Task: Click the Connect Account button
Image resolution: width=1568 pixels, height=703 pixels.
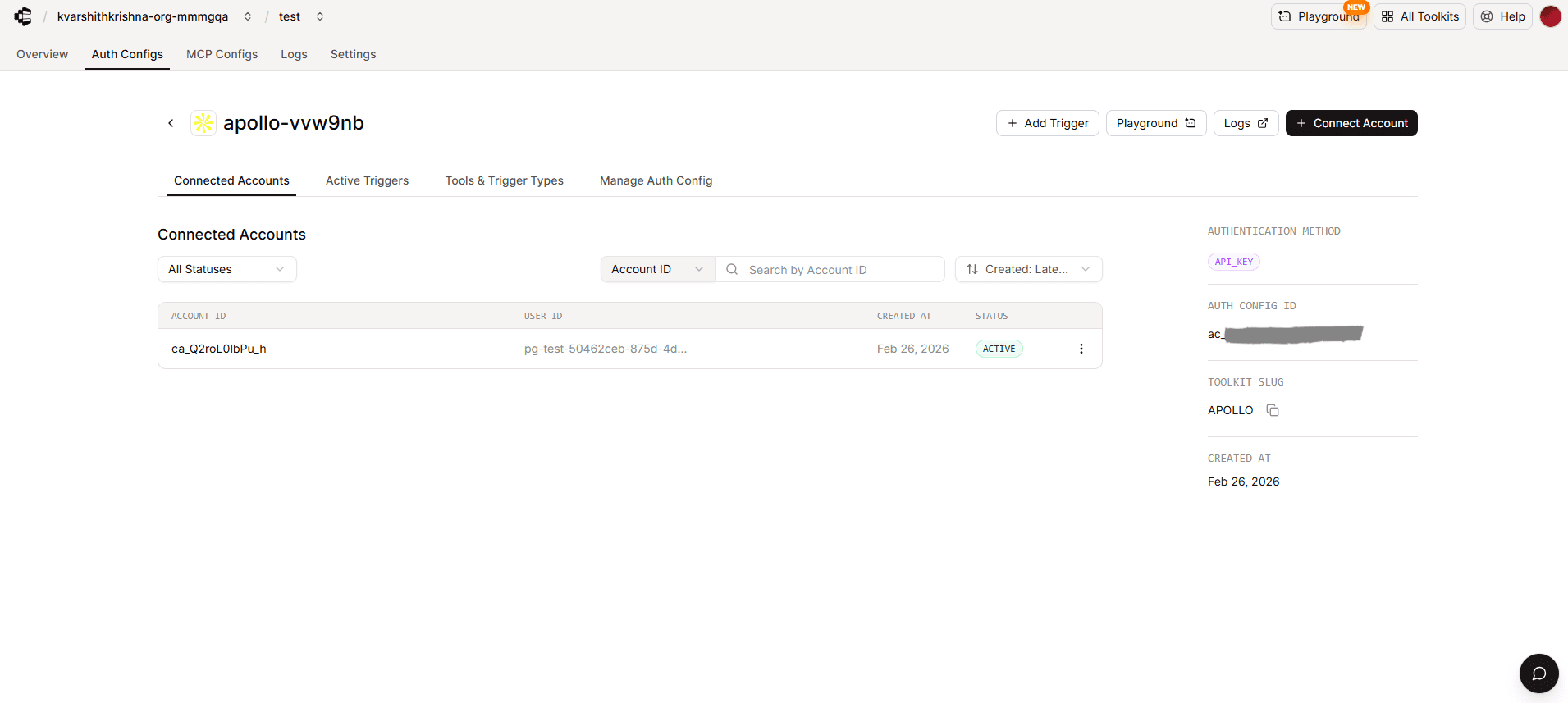Action: [1351, 123]
